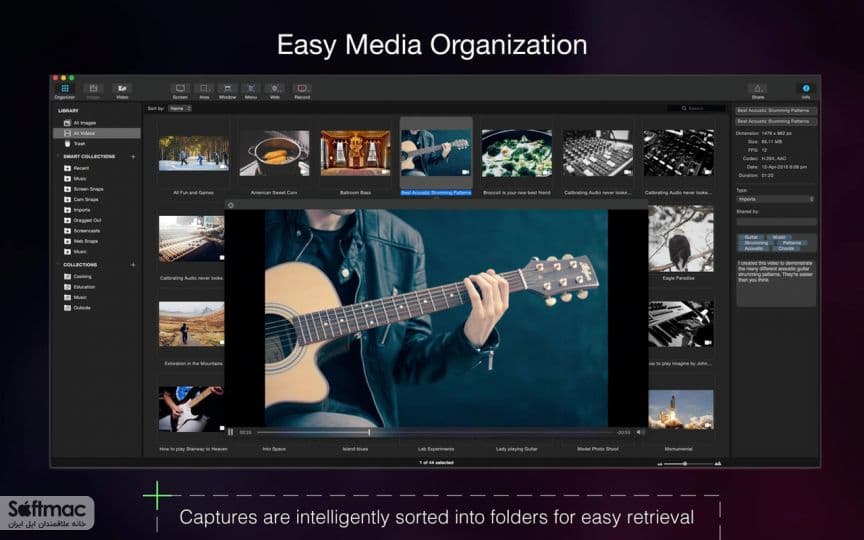Screen dimensions: 864x540
Task: Click the Guitar tag in info panel
Action: click(751, 237)
